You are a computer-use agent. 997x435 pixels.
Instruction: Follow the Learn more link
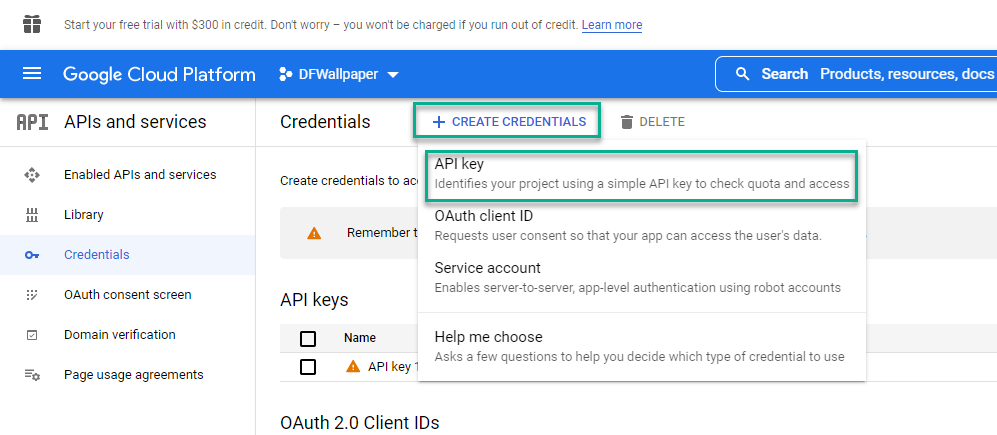(612, 25)
